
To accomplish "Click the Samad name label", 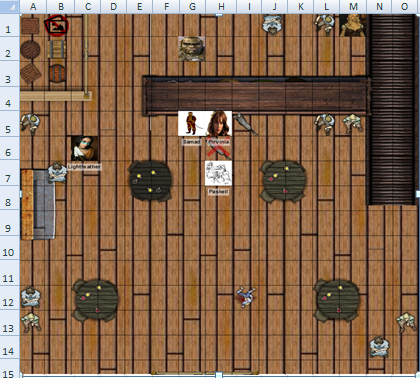I will [x=192, y=142].
